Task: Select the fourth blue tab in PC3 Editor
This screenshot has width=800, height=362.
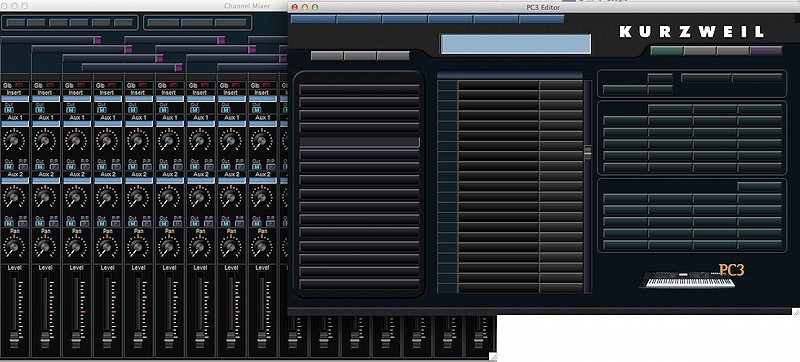Action: coord(451,19)
